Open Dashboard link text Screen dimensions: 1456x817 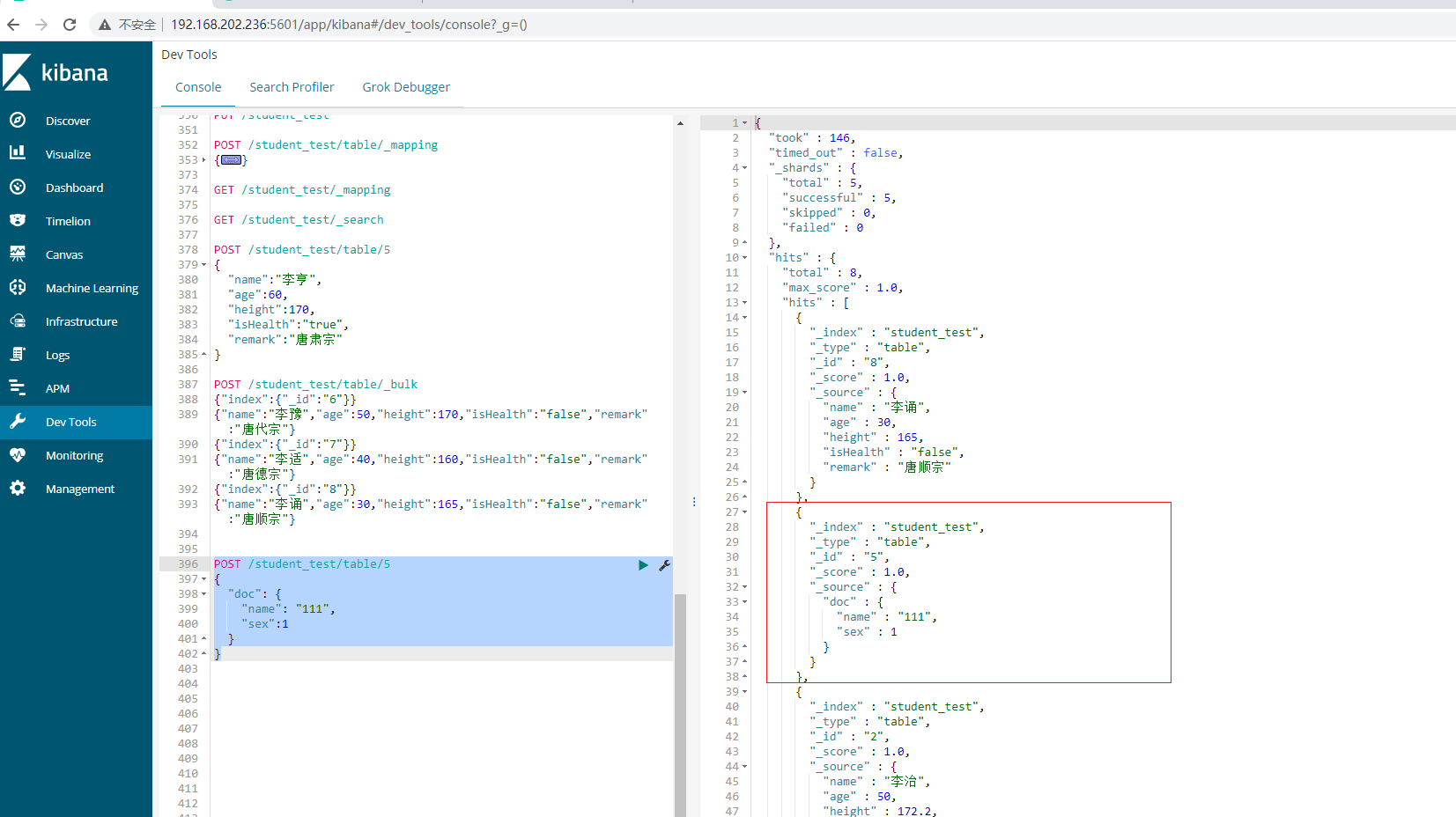(x=74, y=188)
